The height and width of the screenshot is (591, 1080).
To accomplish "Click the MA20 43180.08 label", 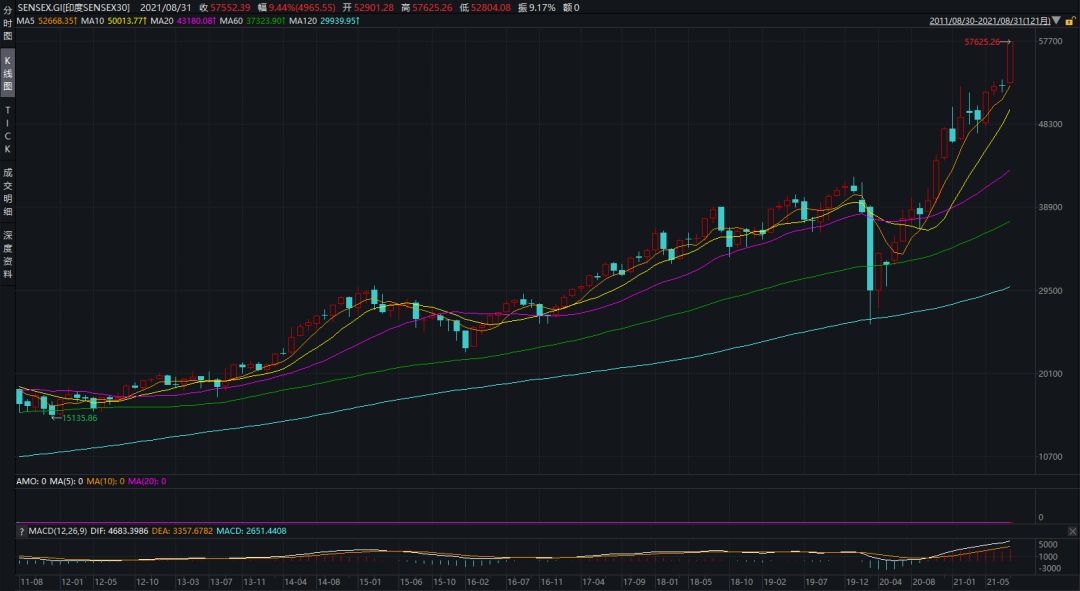I will [183, 21].
